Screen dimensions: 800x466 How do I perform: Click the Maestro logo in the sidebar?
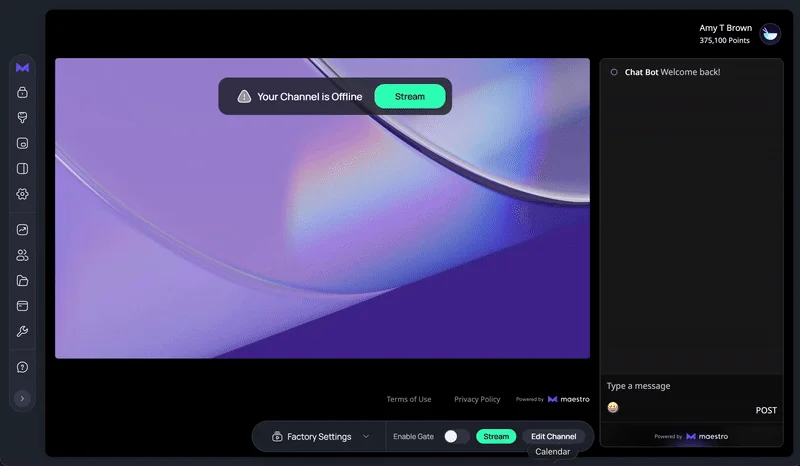(22, 67)
